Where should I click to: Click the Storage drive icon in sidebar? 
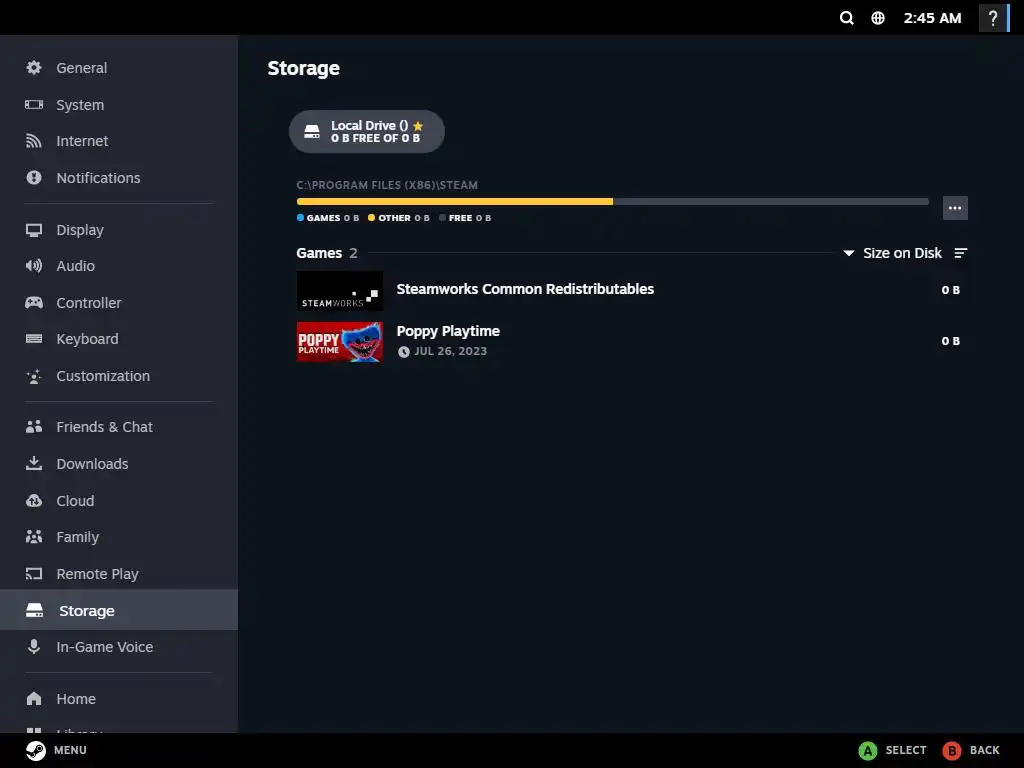[35, 610]
